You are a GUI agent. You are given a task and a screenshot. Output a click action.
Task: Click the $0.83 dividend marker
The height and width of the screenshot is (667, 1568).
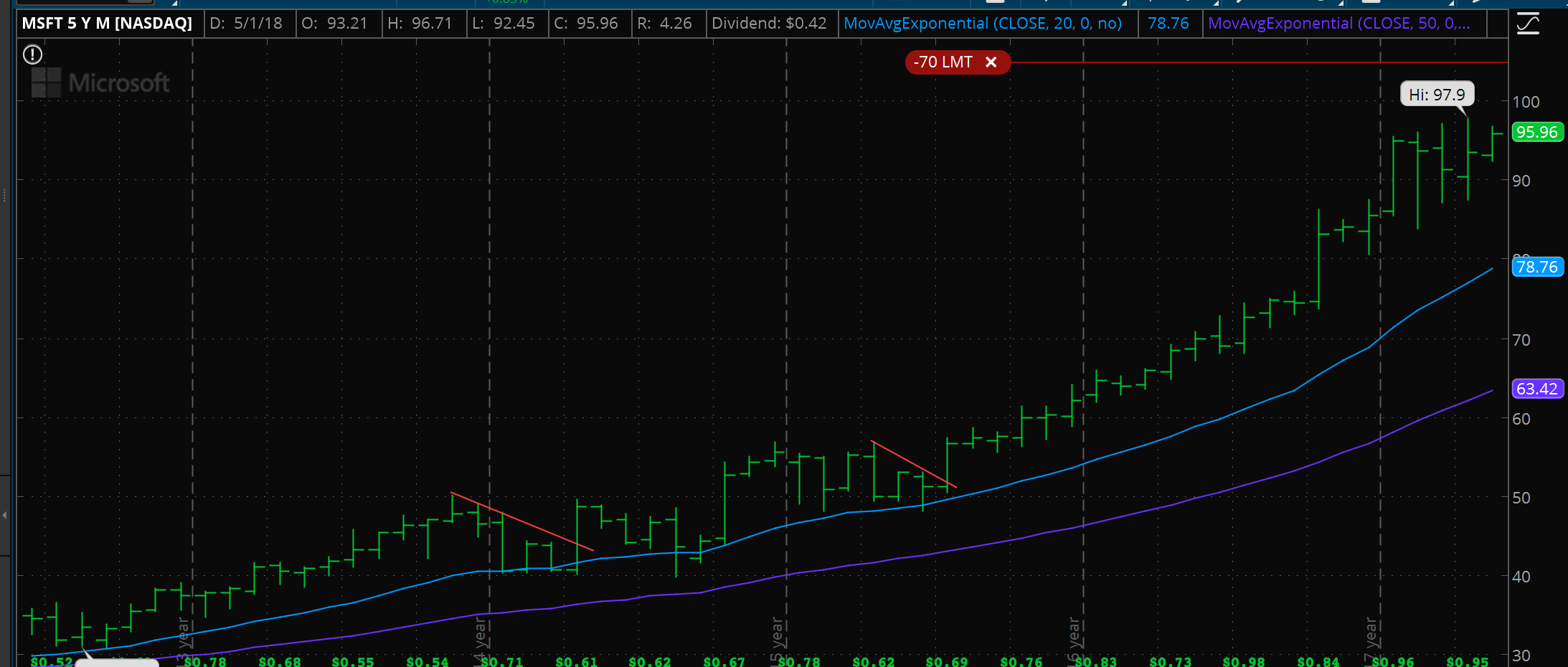[x=1096, y=661]
